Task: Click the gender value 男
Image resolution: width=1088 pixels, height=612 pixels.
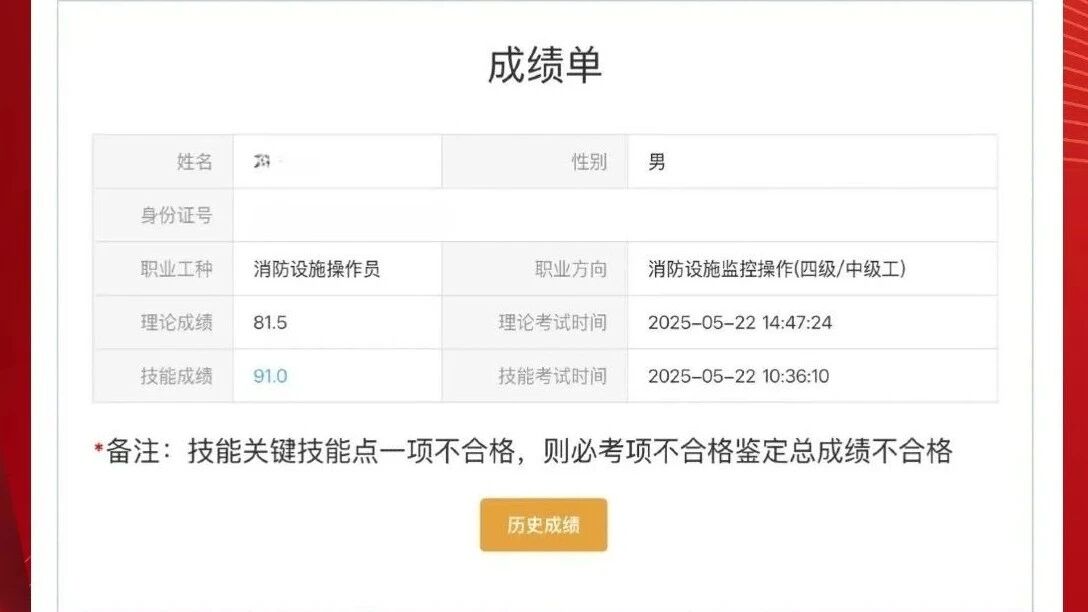Action: pos(657,162)
